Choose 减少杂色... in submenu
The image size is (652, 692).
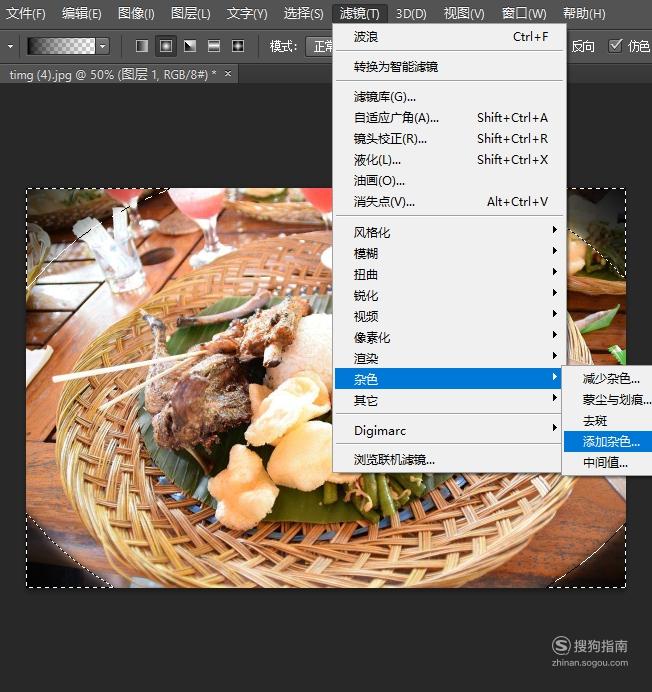coord(608,379)
